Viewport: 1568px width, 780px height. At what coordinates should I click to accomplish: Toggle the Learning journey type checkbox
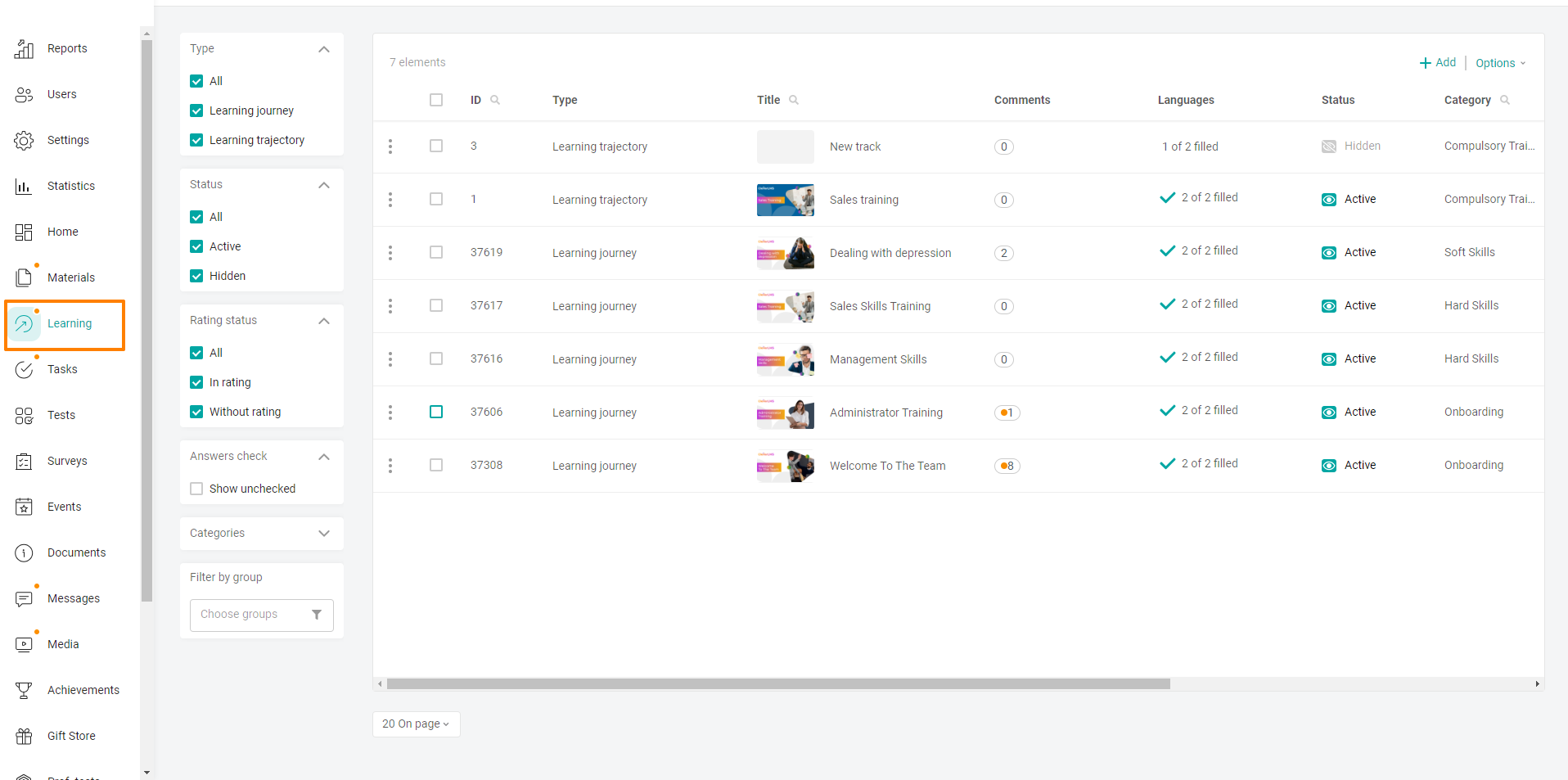pyautogui.click(x=196, y=110)
